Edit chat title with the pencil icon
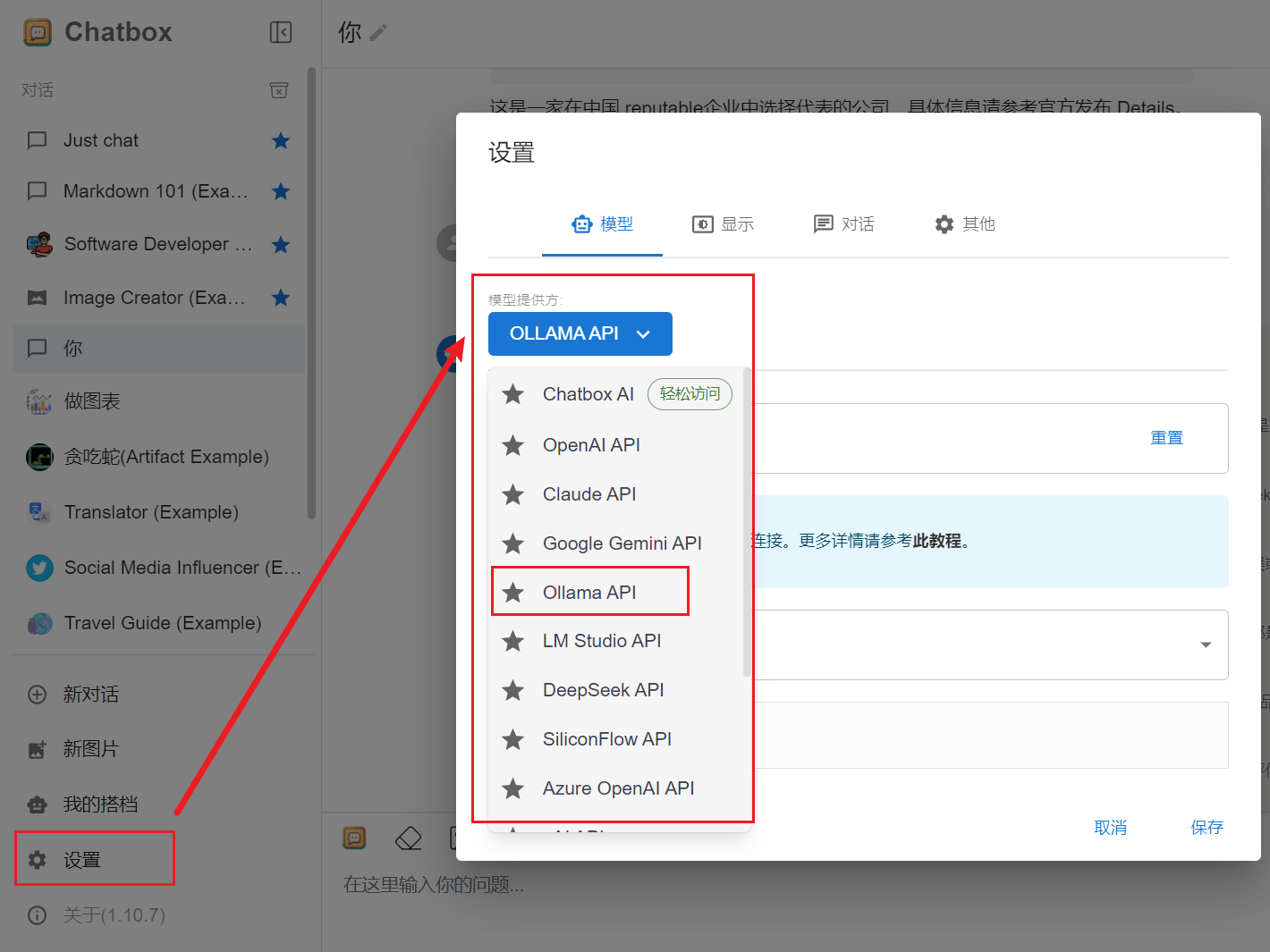1270x952 pixels. coord(378,33)
